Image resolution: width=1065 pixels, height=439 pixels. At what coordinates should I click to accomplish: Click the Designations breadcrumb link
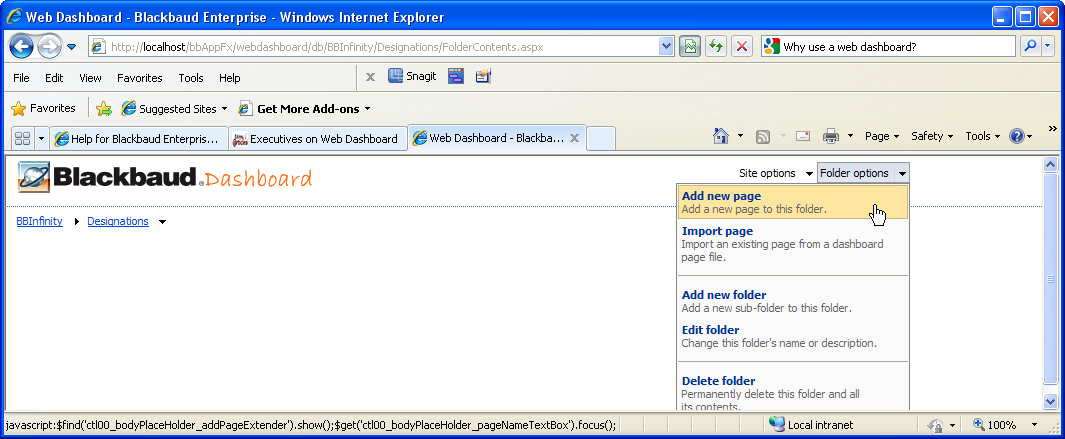click(x=118, y=221)
